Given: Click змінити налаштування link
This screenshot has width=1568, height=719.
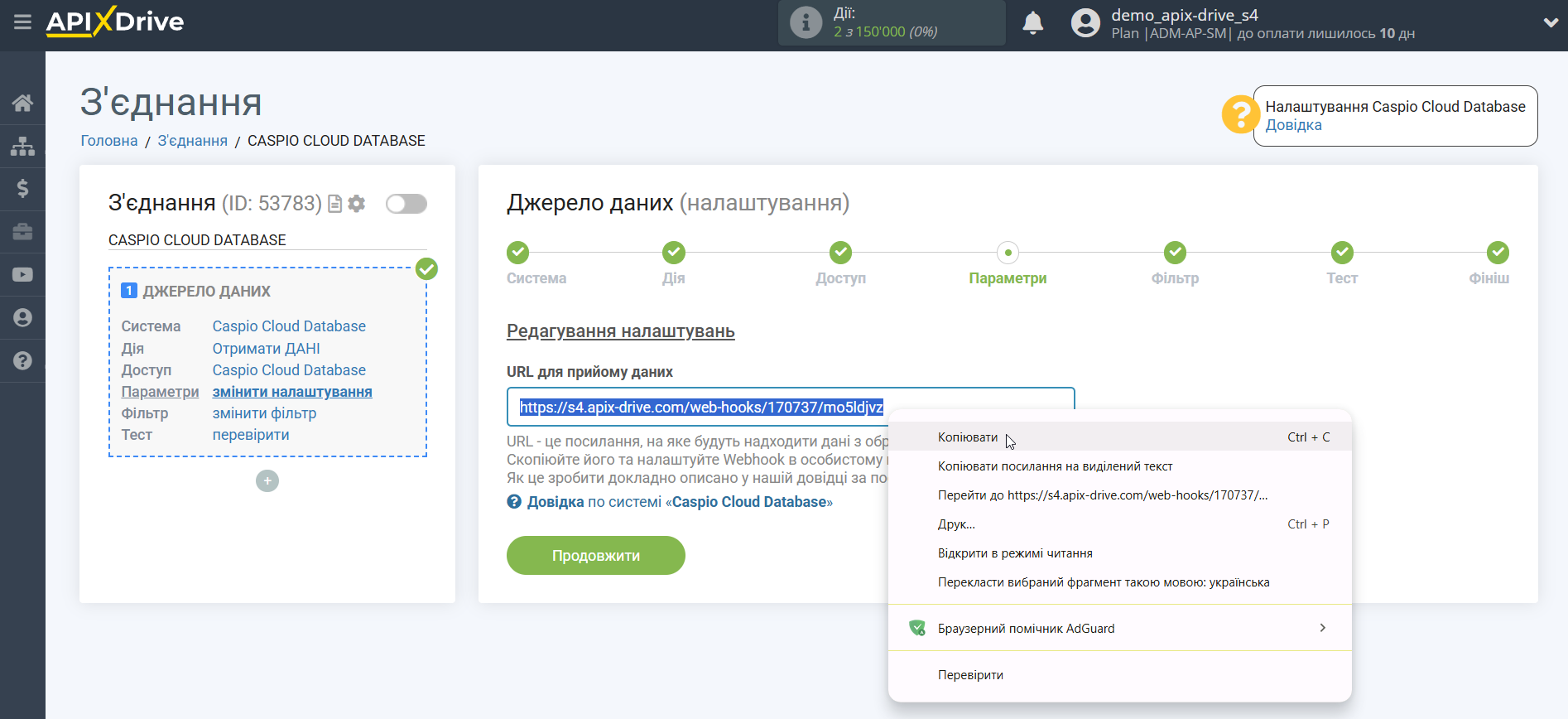Looking at the screenshot, I should (292, 392).
